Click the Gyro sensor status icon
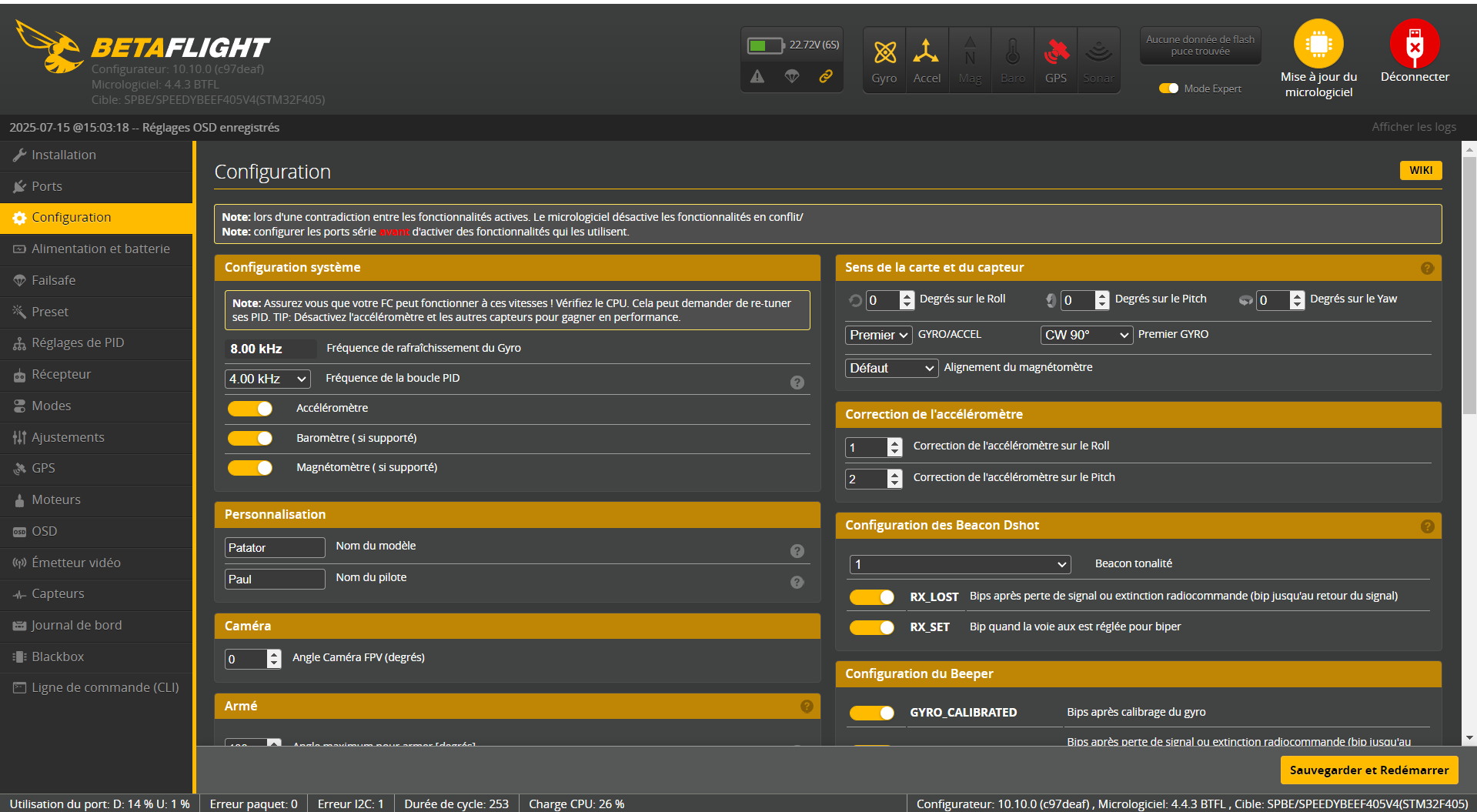Screen dimensions: 1477x812 884,53
